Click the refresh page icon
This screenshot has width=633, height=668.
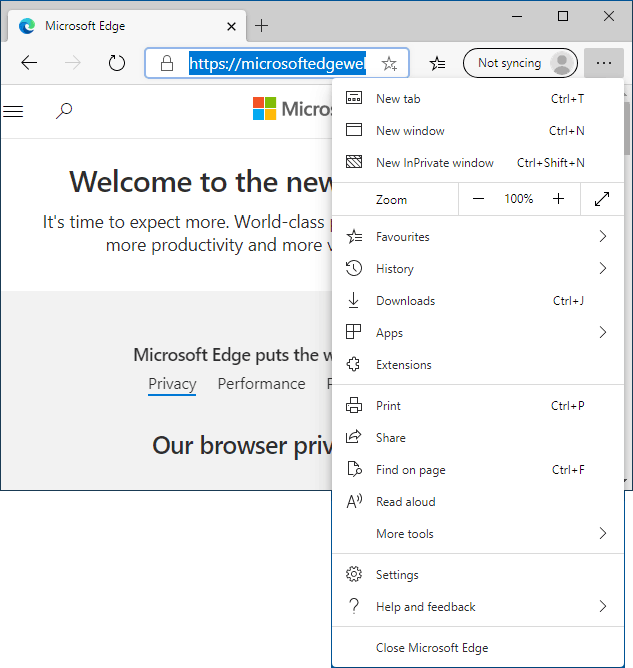point(117,63)
